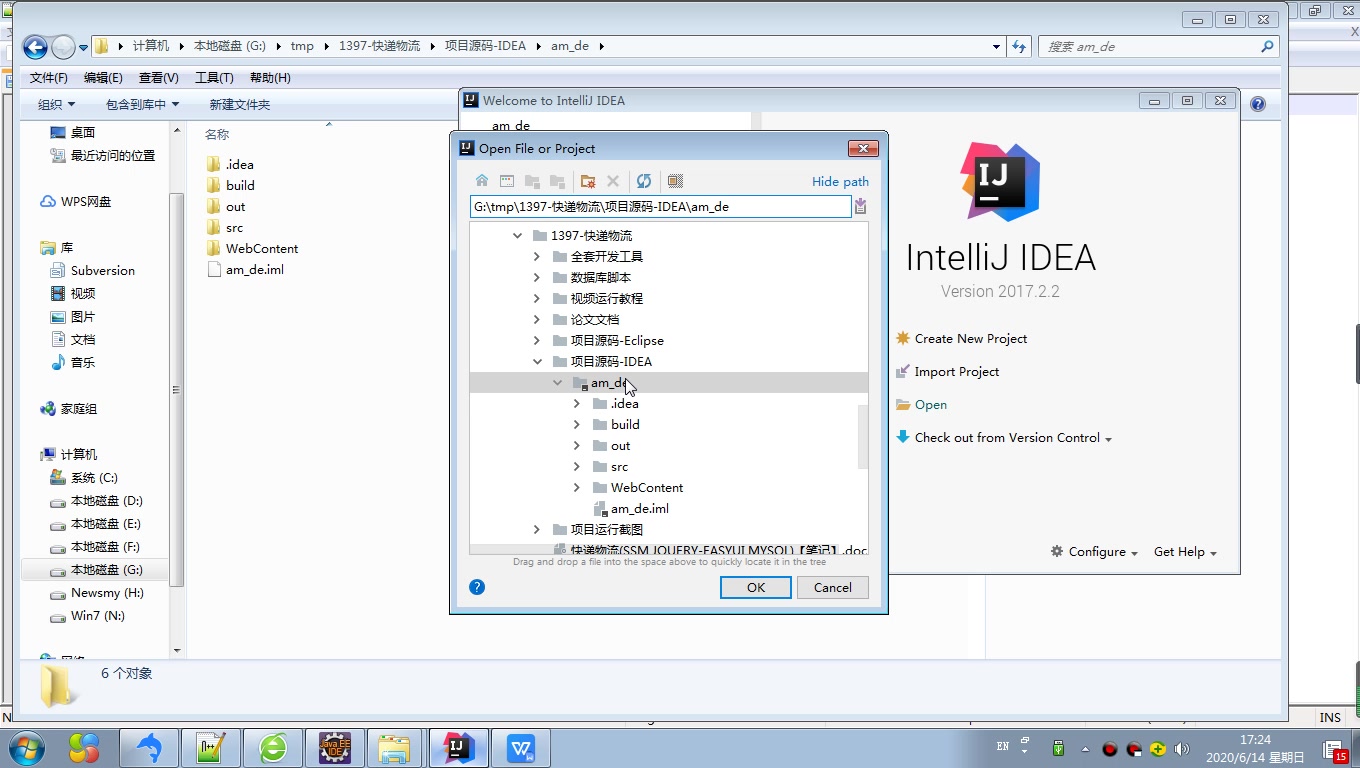
Task: Expand the src folder in the dialog tree
Action: click(x=577, y=467)
